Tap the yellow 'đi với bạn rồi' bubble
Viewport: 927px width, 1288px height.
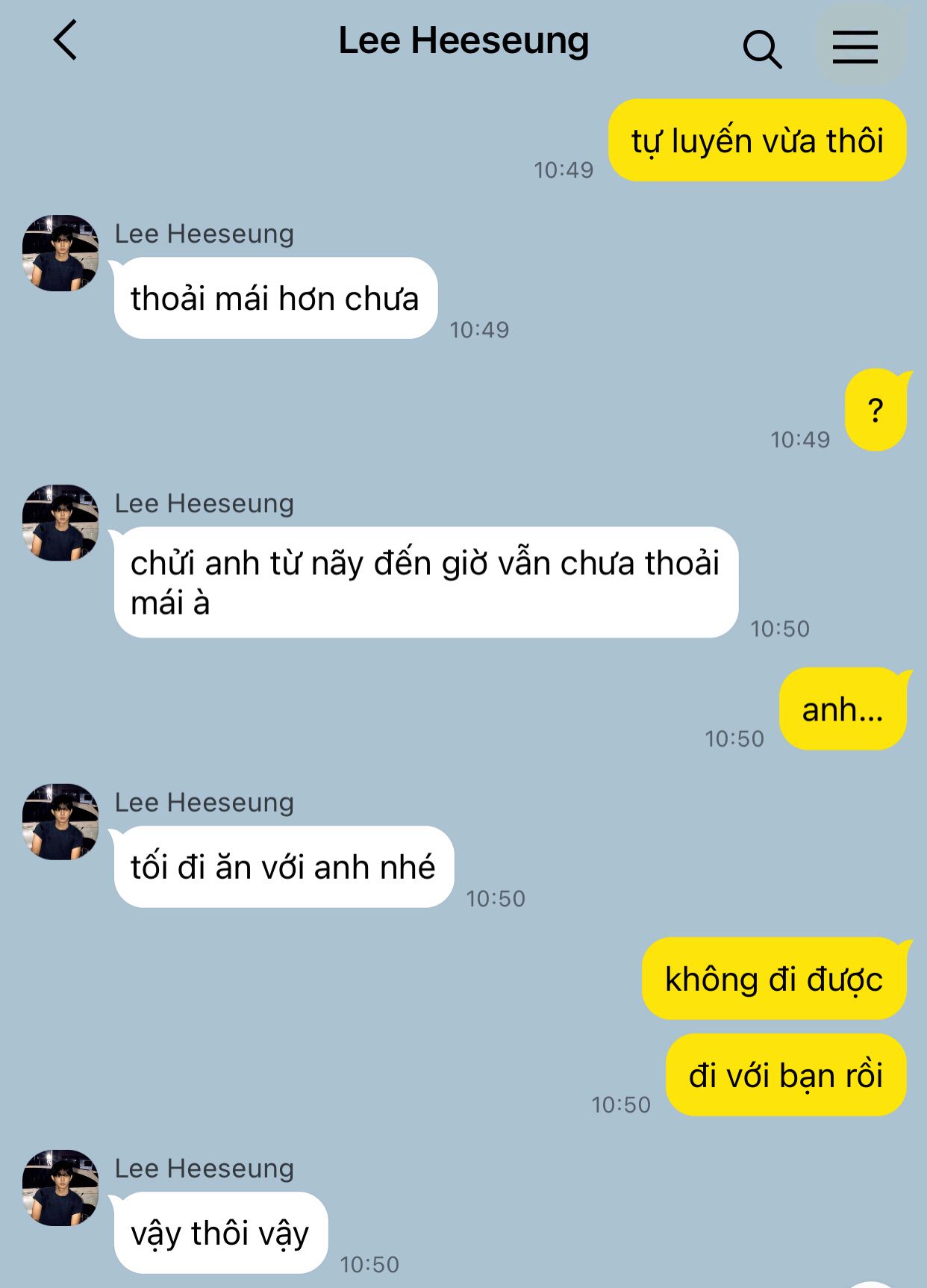pyautogui.click(x=787, y=1075)
